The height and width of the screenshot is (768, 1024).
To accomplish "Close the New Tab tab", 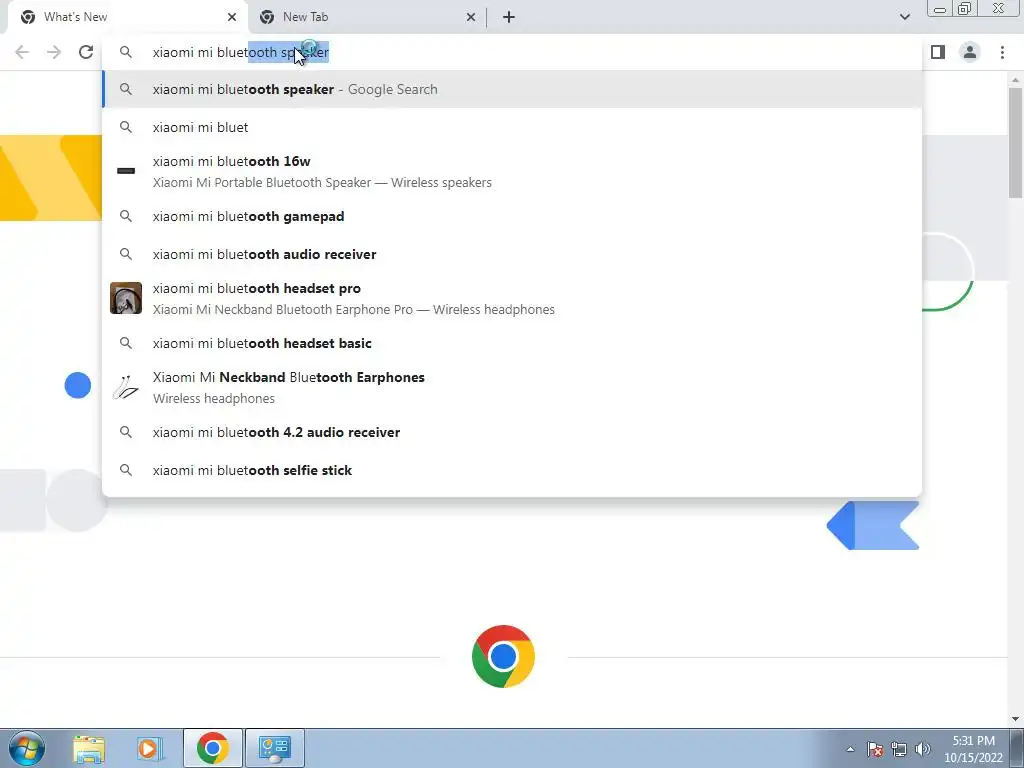I will pyautogui.click(x=471, y=17).
